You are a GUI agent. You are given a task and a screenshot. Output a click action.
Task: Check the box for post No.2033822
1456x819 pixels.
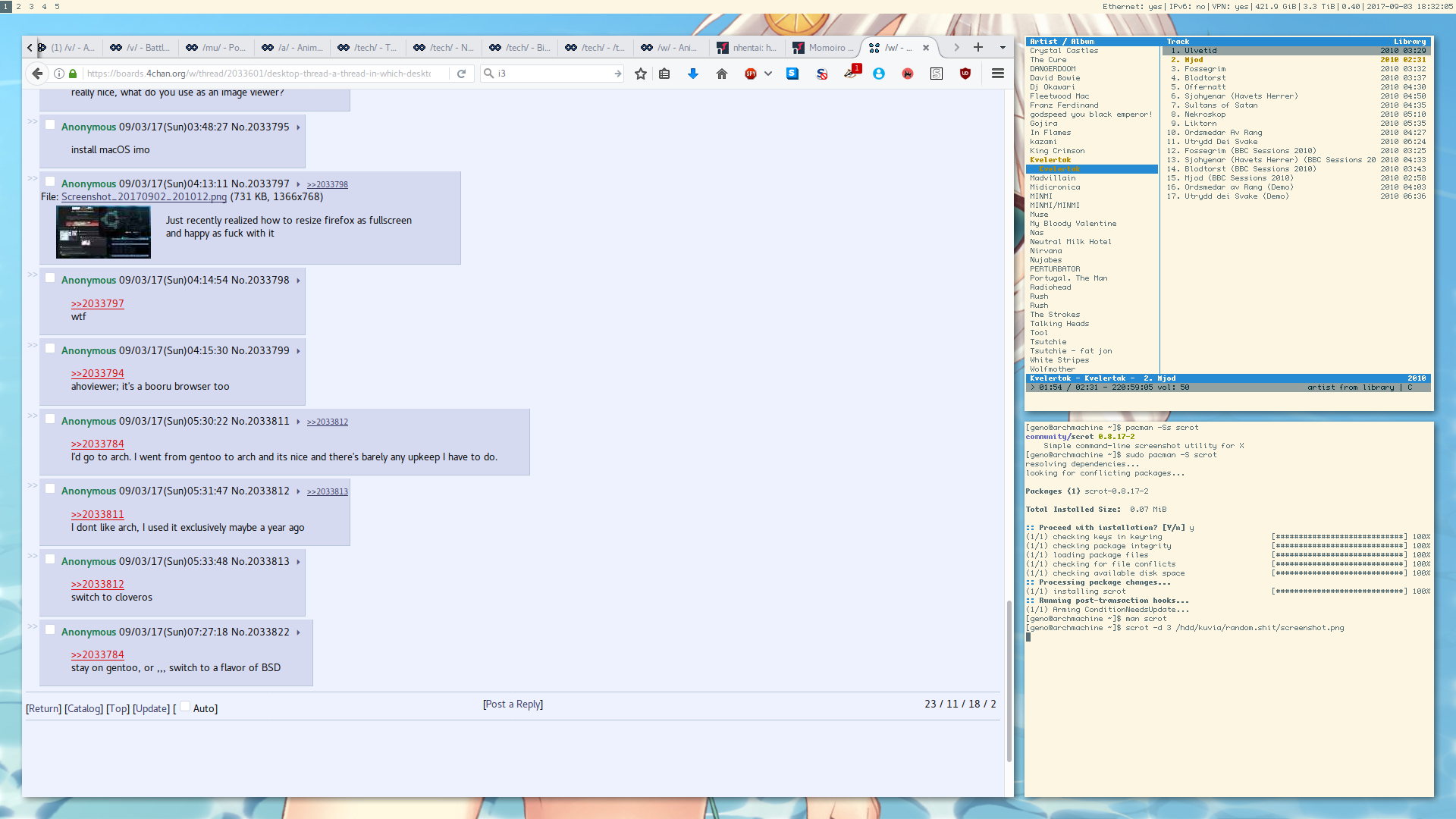50,629
